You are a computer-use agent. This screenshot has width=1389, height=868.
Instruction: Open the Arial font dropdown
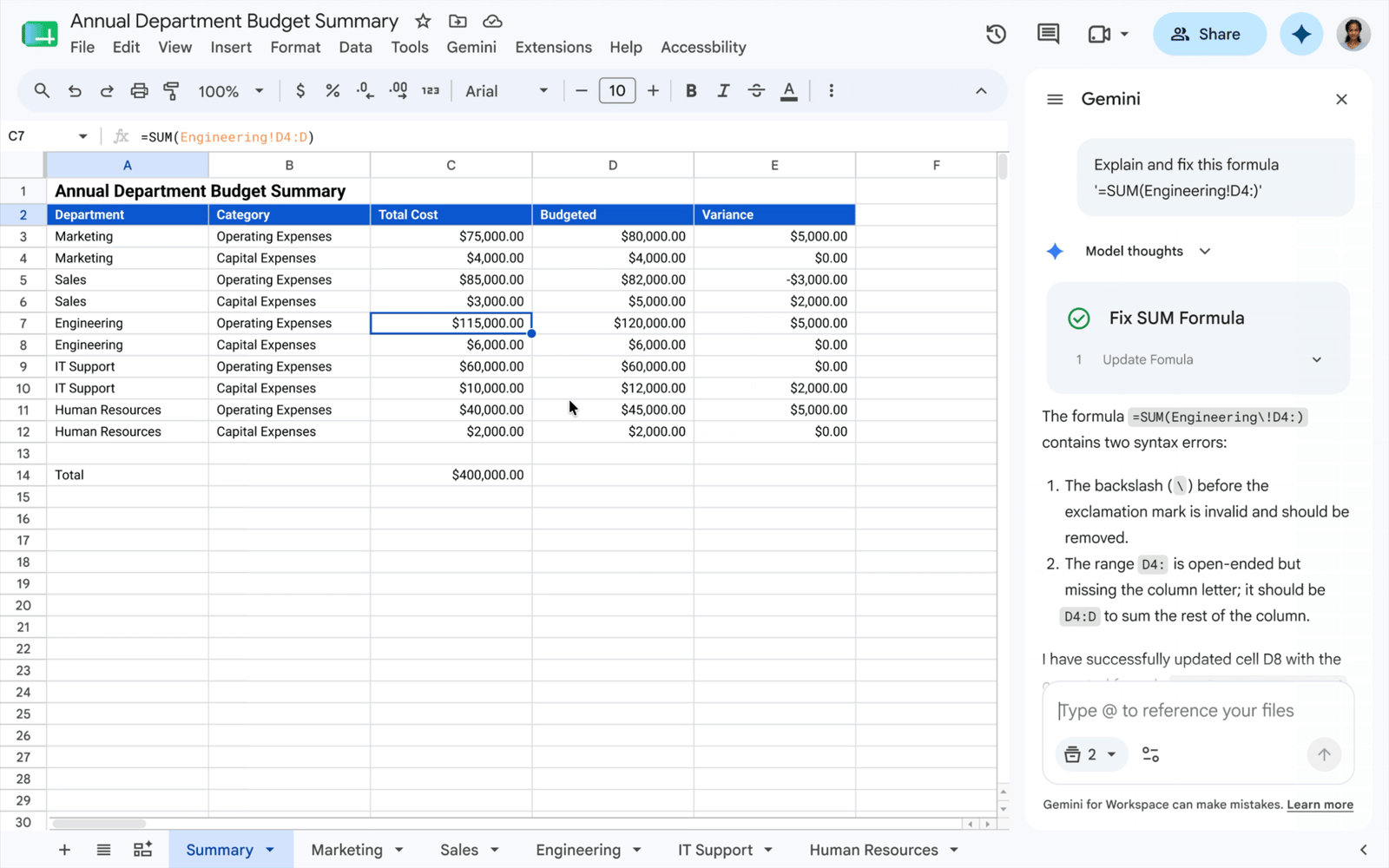[507, 90]
